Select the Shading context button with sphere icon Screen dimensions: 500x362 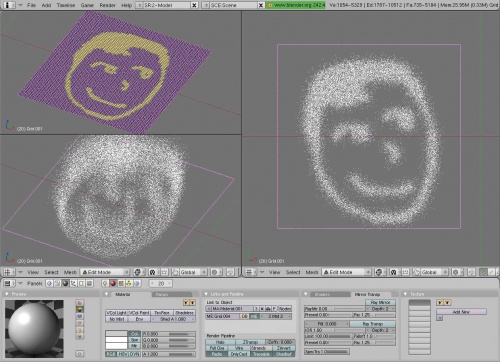pyautogui.click(x=65, y=283)
